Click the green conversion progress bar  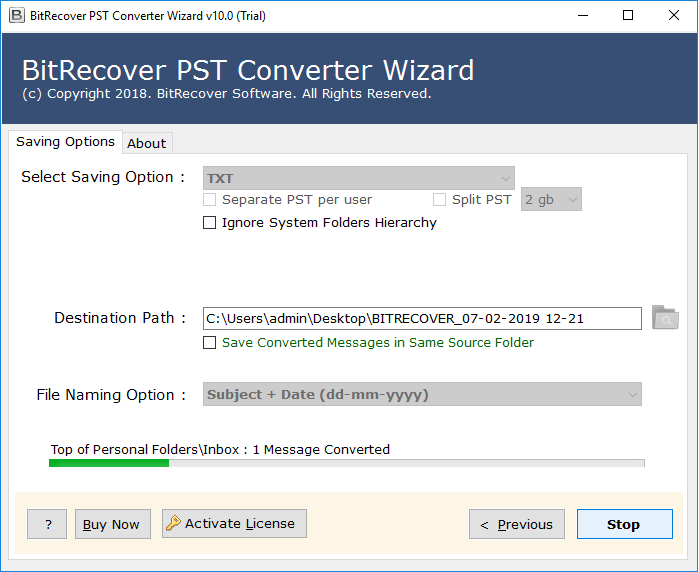point(346,463)
